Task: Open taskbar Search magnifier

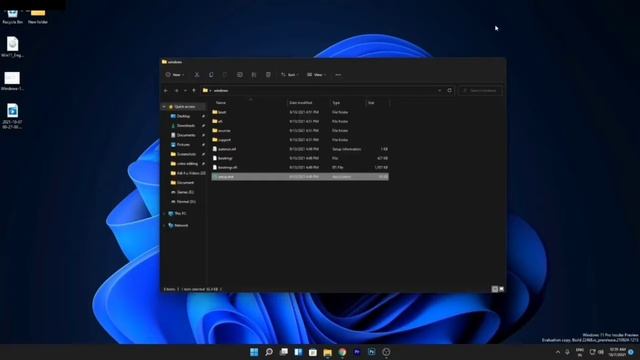Action: click(x=269, y=352)
